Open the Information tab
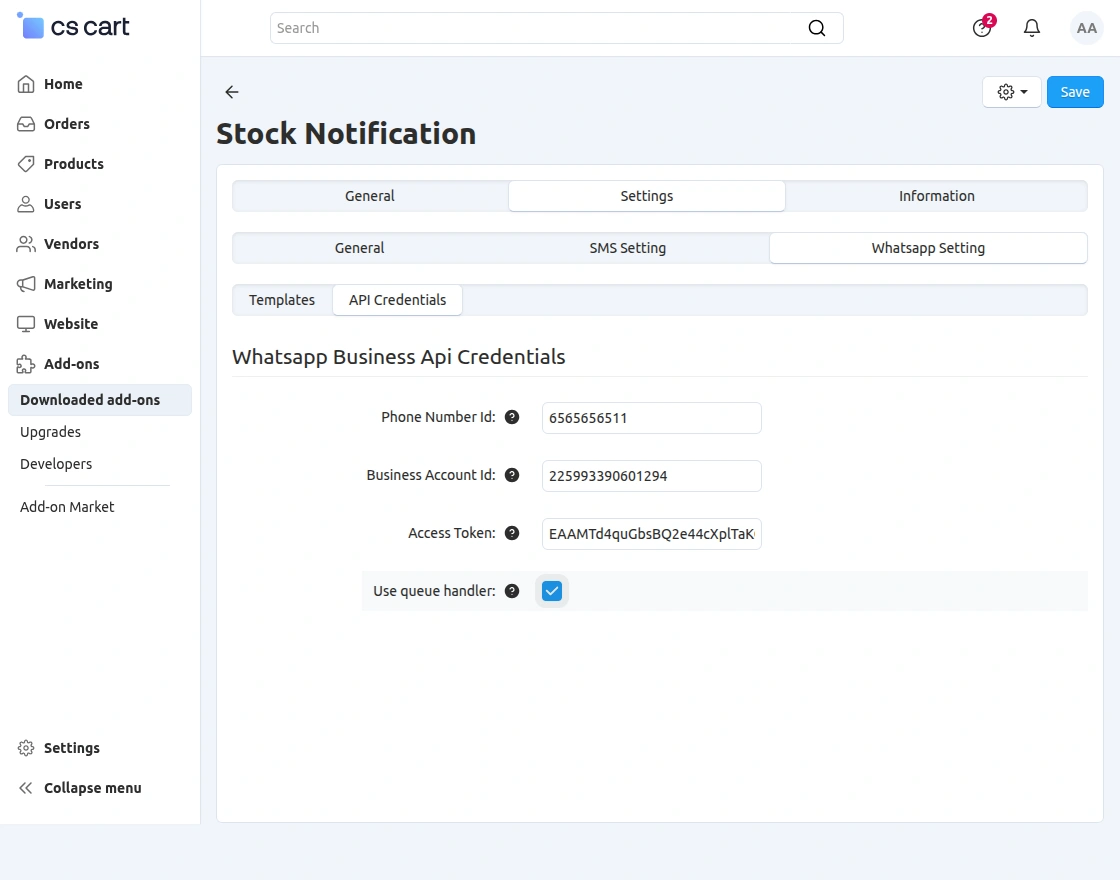 [936, 196]
